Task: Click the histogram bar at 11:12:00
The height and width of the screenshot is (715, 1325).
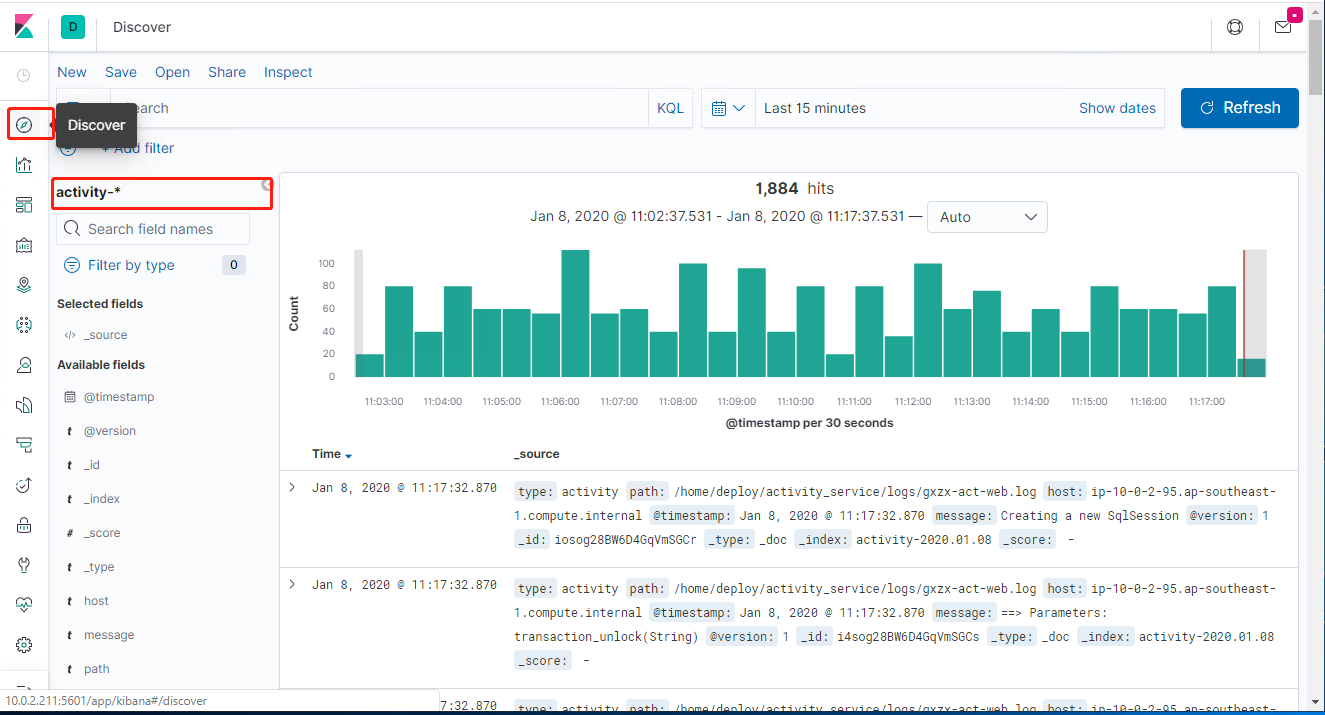Action: tap(928, 320)
